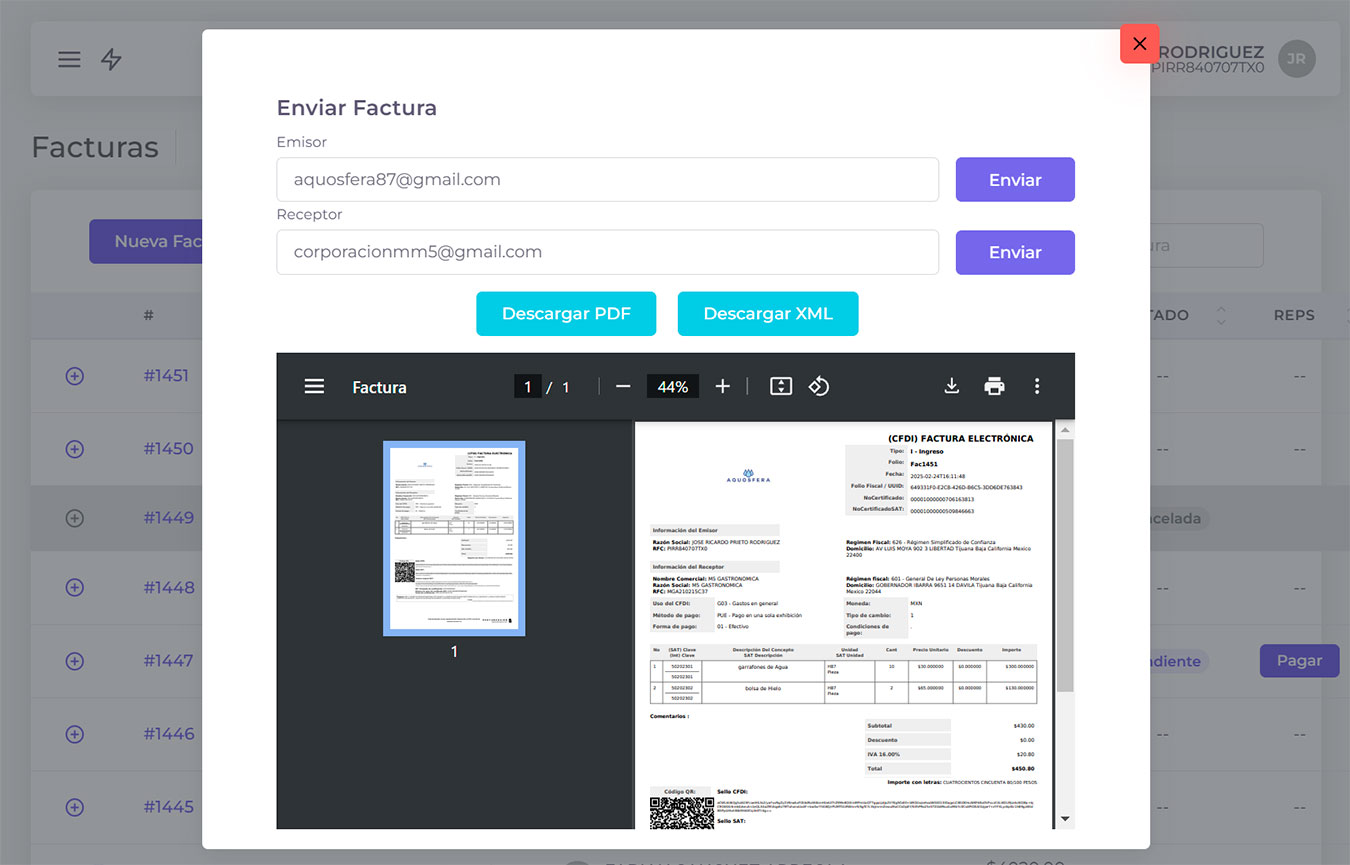Rotate the PDF document counterclockwise
The width and height of the screenshot is (1350, 865).
(819, 387)
